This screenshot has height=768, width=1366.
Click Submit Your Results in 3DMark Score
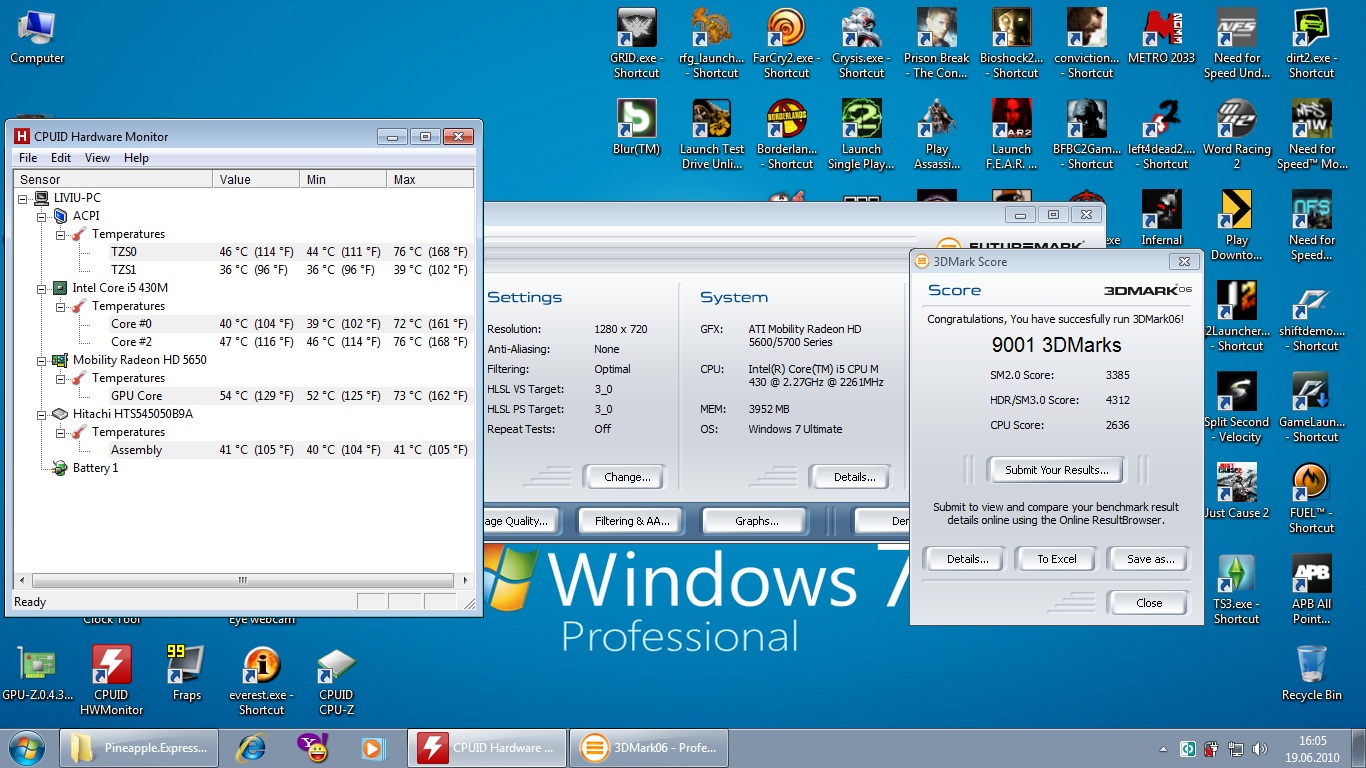[x=1056, y=470]
